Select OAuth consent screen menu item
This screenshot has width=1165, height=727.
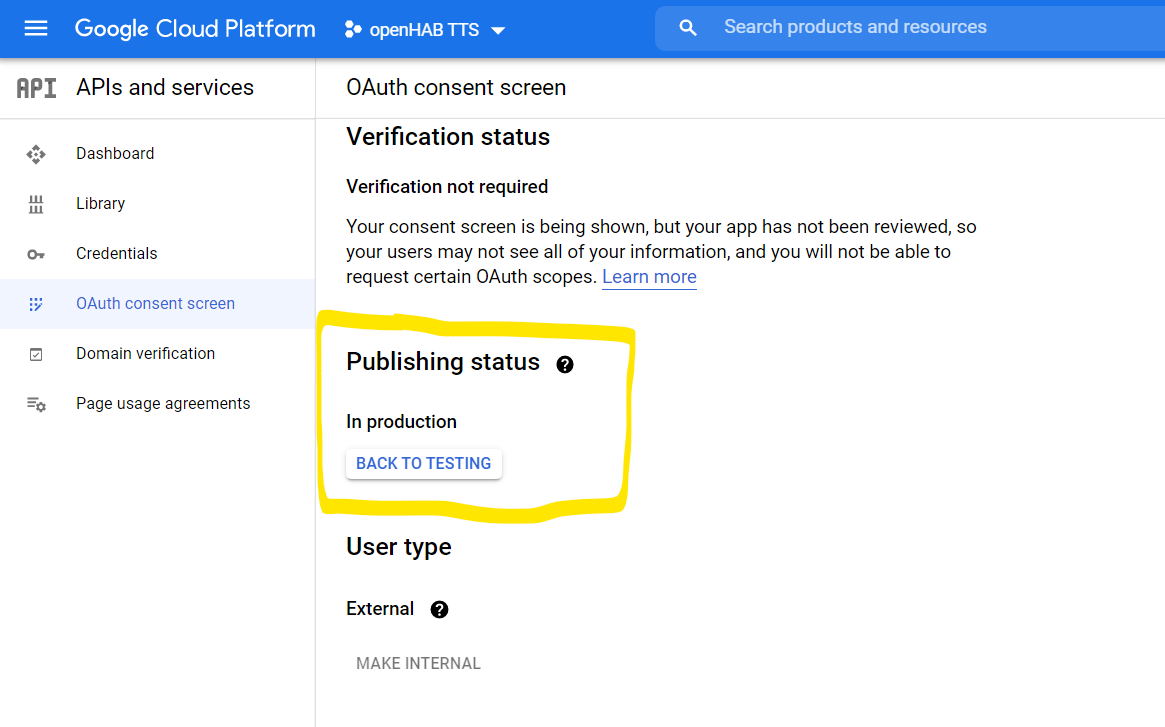(x=155, y=304)
